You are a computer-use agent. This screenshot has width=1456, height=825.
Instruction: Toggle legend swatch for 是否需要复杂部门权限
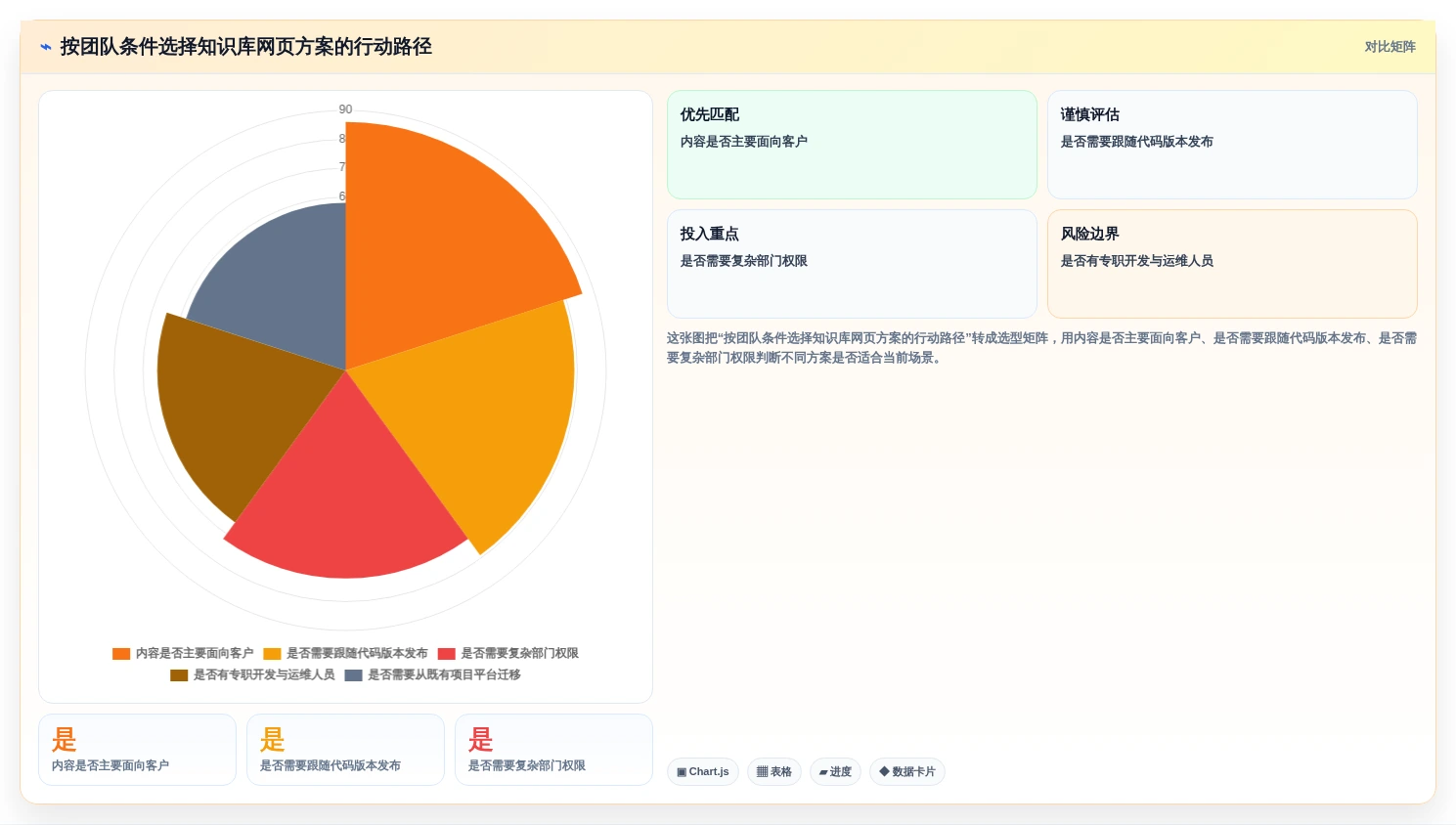(x=447, y=654)
